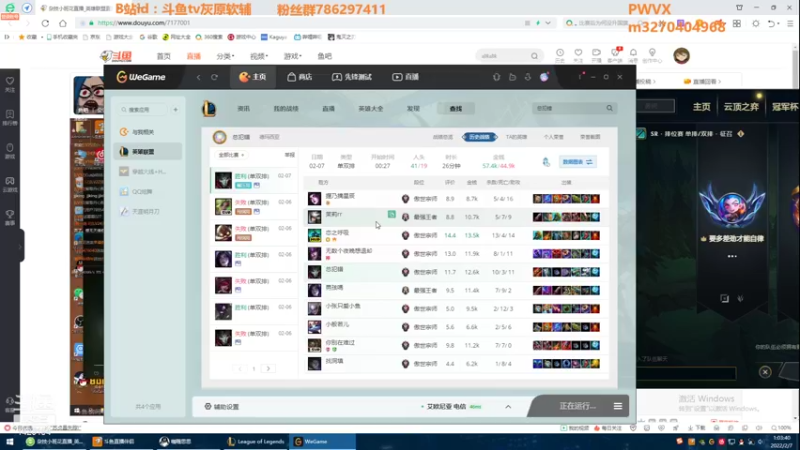Click the summoner search input field
Viewport: 800px width, 450px height.
[568, 108]
